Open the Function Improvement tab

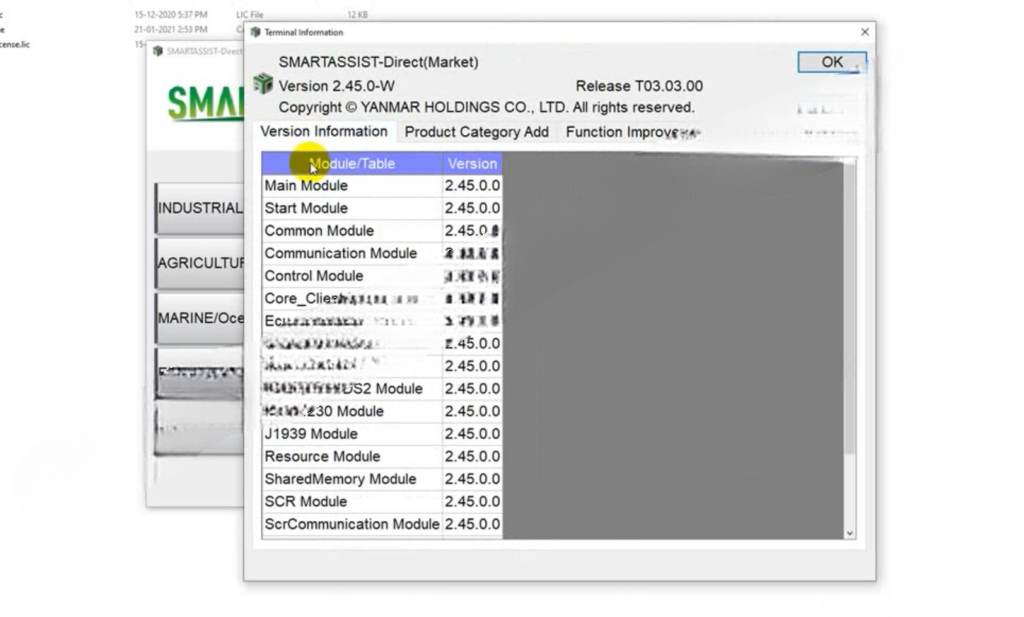631,132
